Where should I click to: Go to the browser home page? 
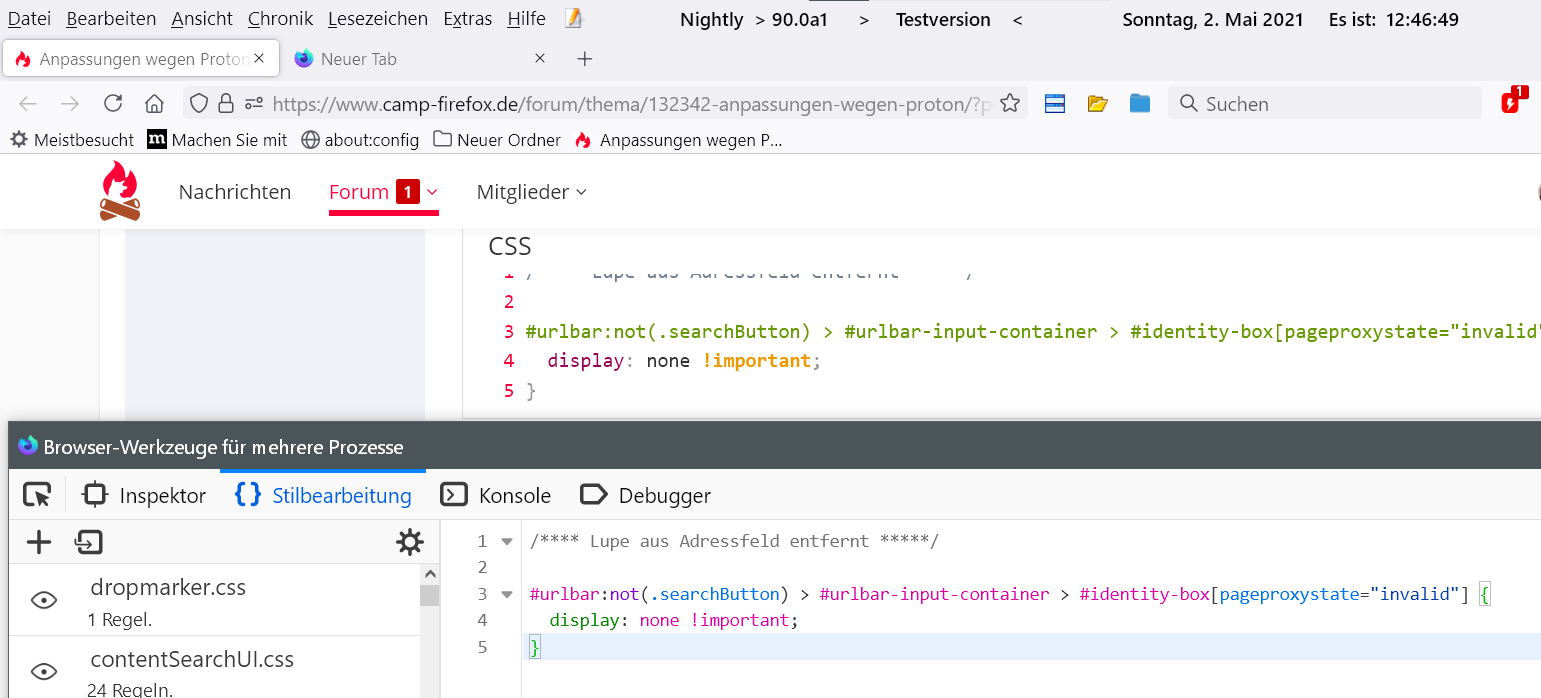[154, 103]
